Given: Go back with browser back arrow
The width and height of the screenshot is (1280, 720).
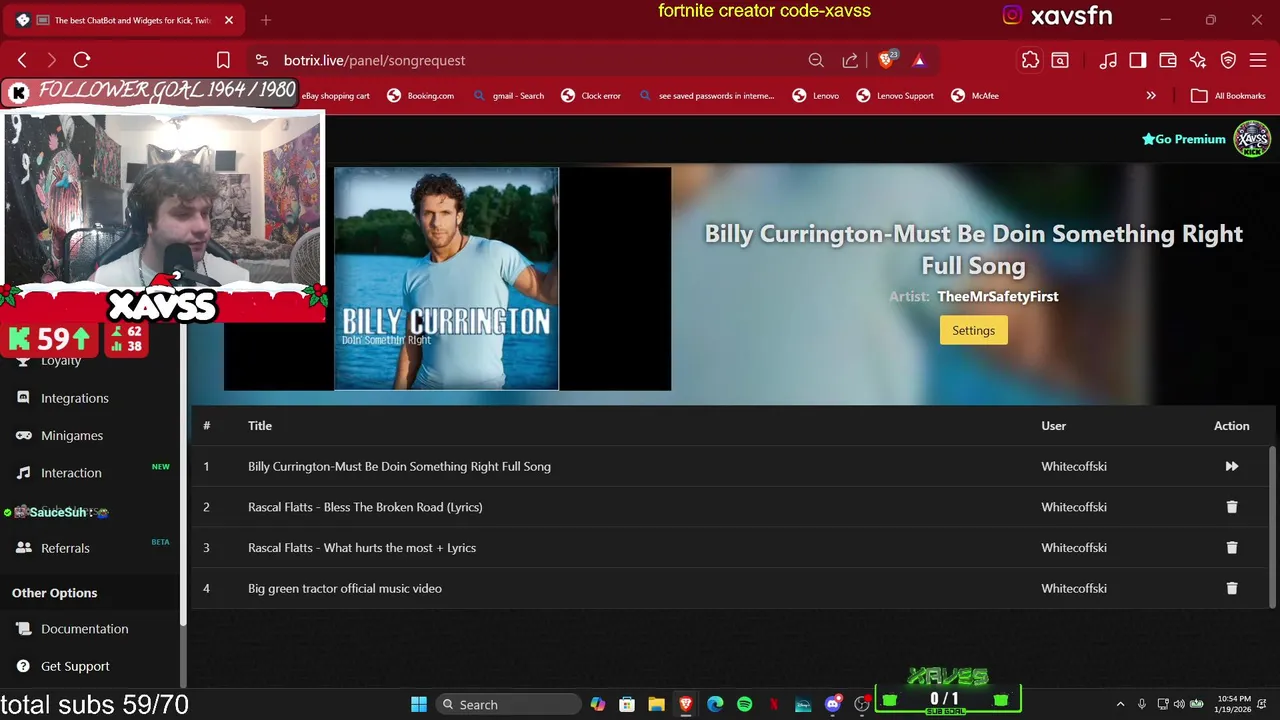Looking at the screenshot, I should tap(22, 60).
